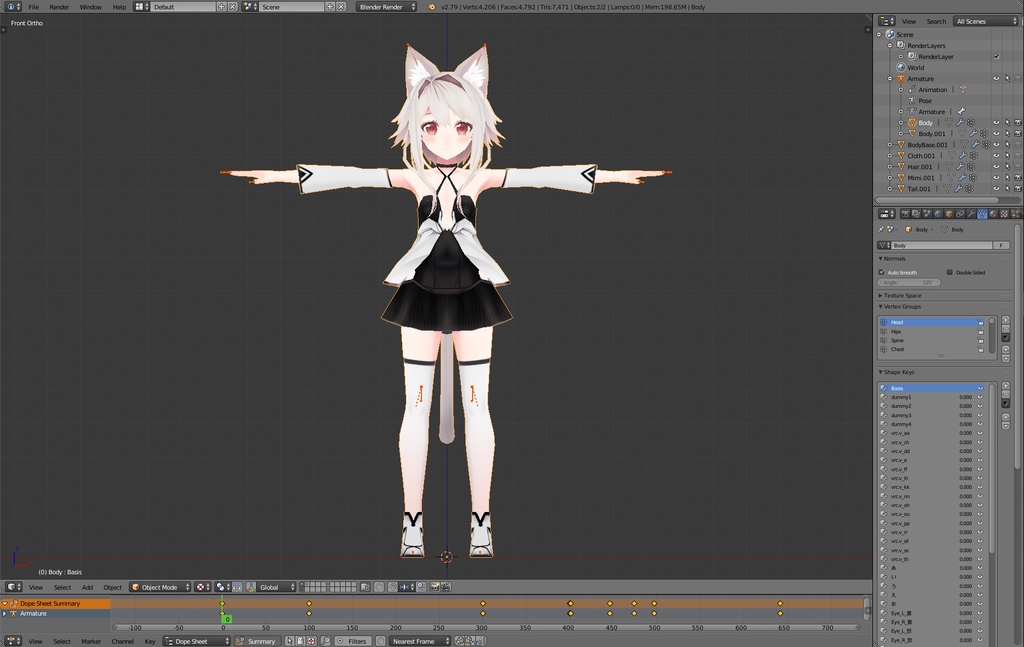The image size is (1024, 647).
Task: Open the Modifiers properties tab
Action: 971,214
